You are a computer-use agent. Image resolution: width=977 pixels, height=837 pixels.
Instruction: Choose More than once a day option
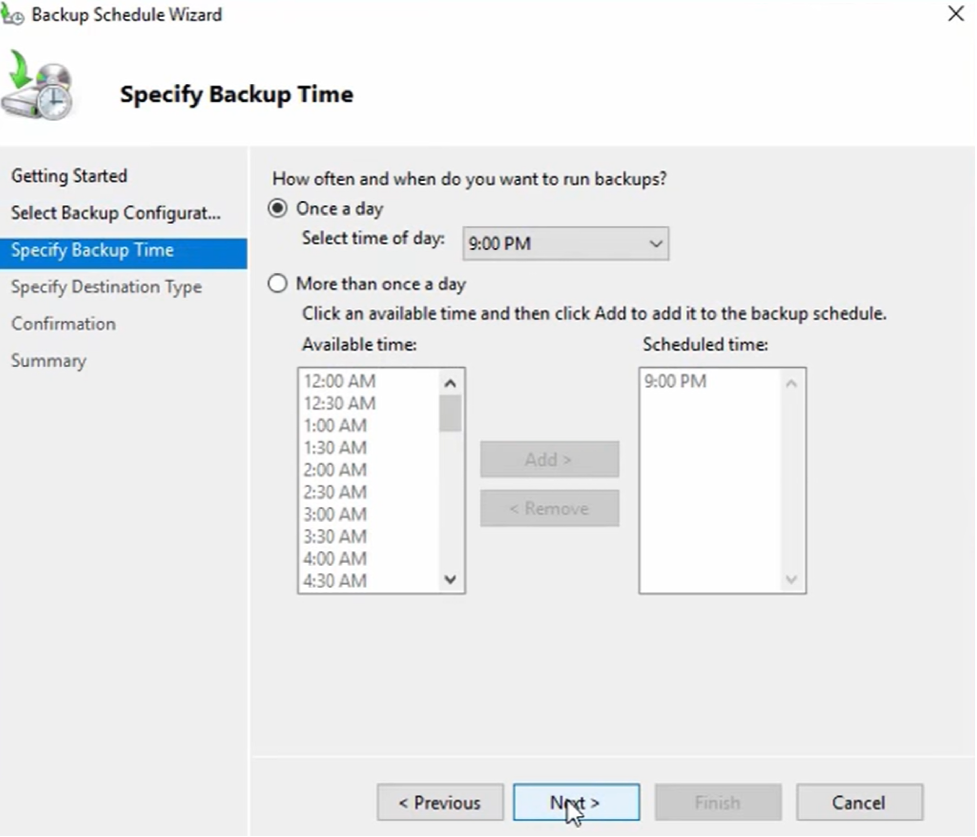click(x=279, y=284)
